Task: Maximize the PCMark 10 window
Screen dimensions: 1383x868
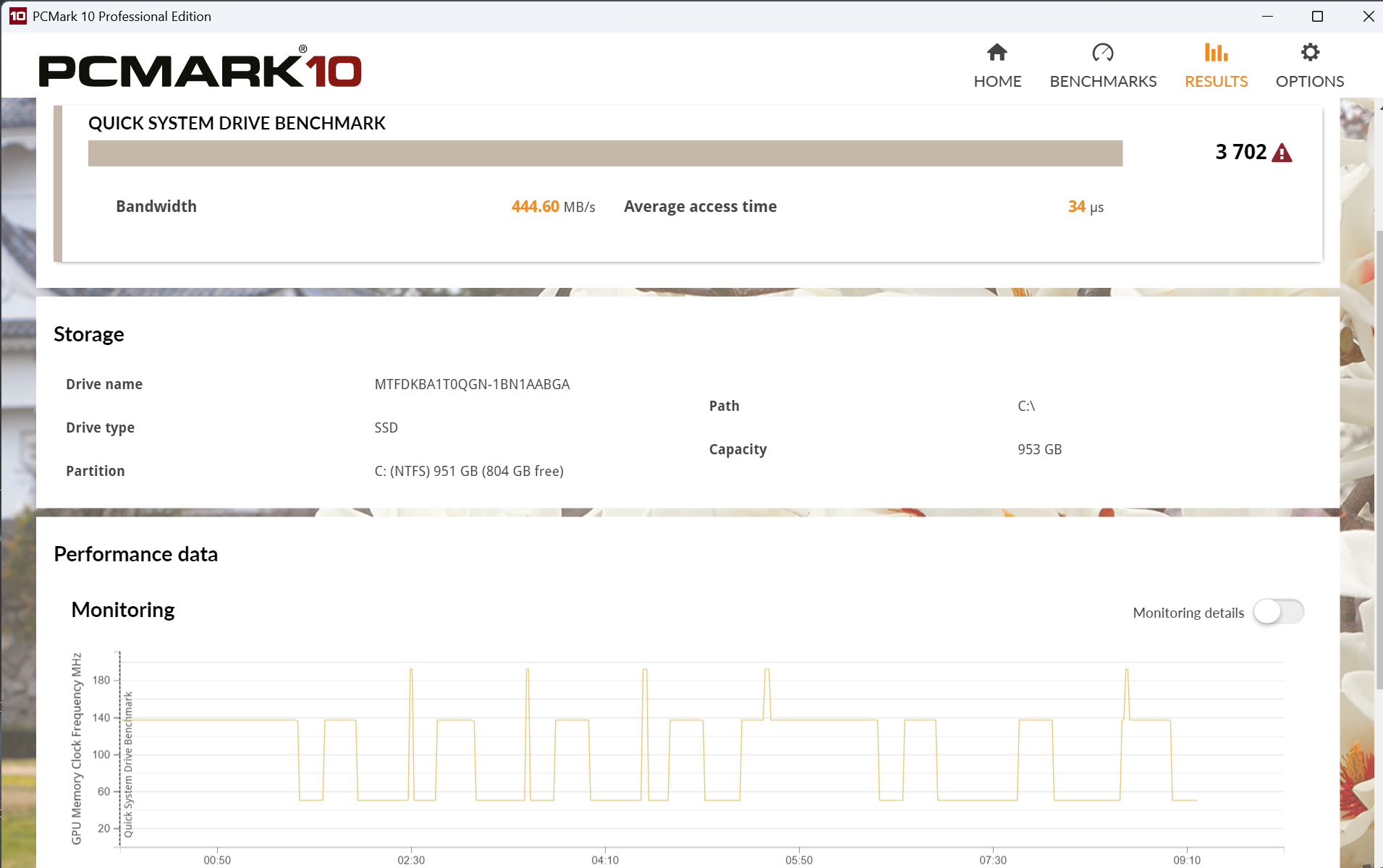Action: click(x=1317, y=16)
